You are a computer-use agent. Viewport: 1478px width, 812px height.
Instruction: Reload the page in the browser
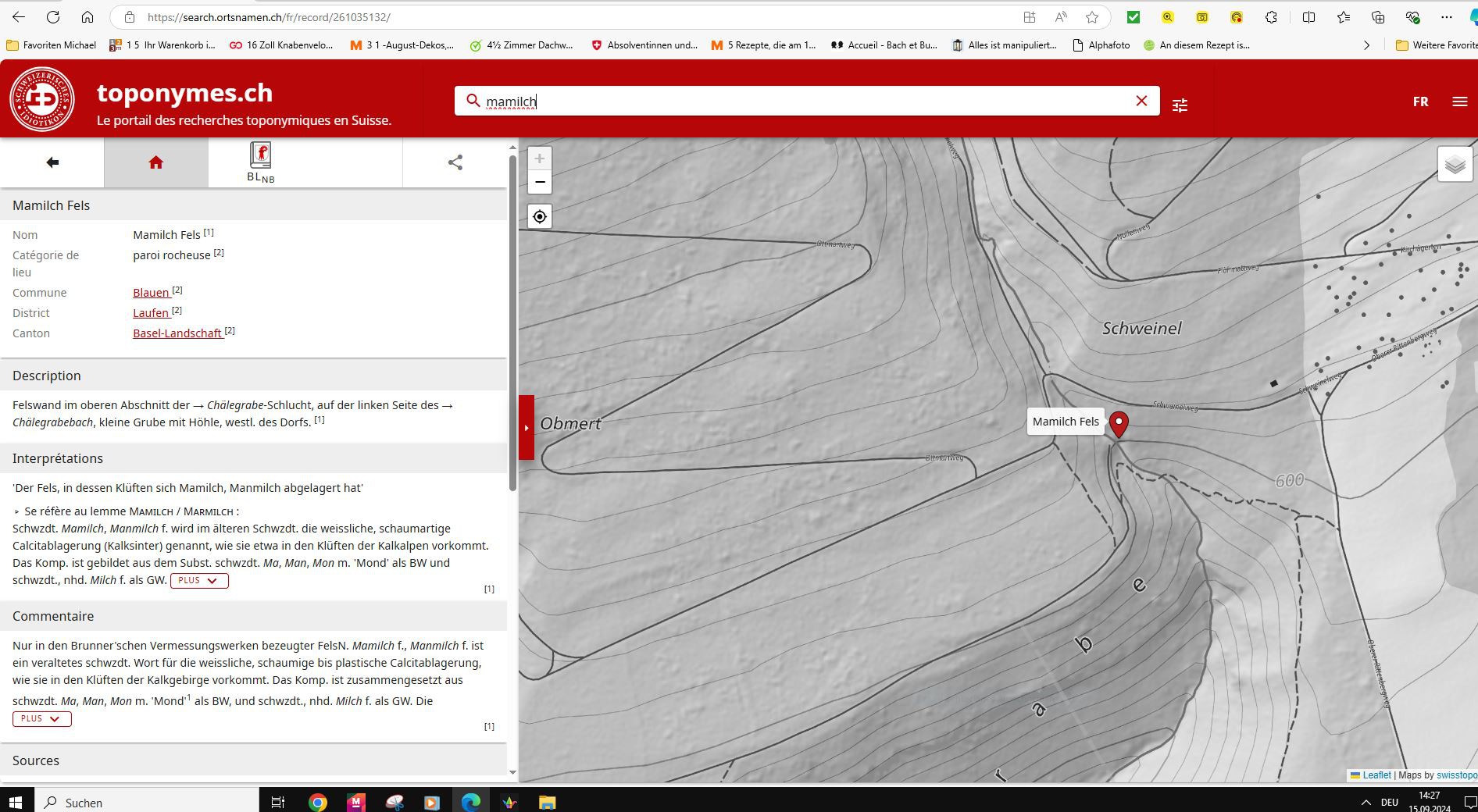click(x=53, y=17)
